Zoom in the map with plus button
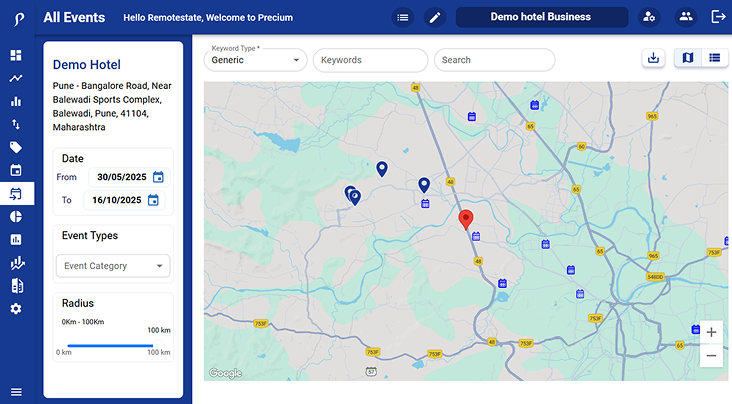Image resolution: width=732 pixels, height=404 pixels. tap(711, 333)
